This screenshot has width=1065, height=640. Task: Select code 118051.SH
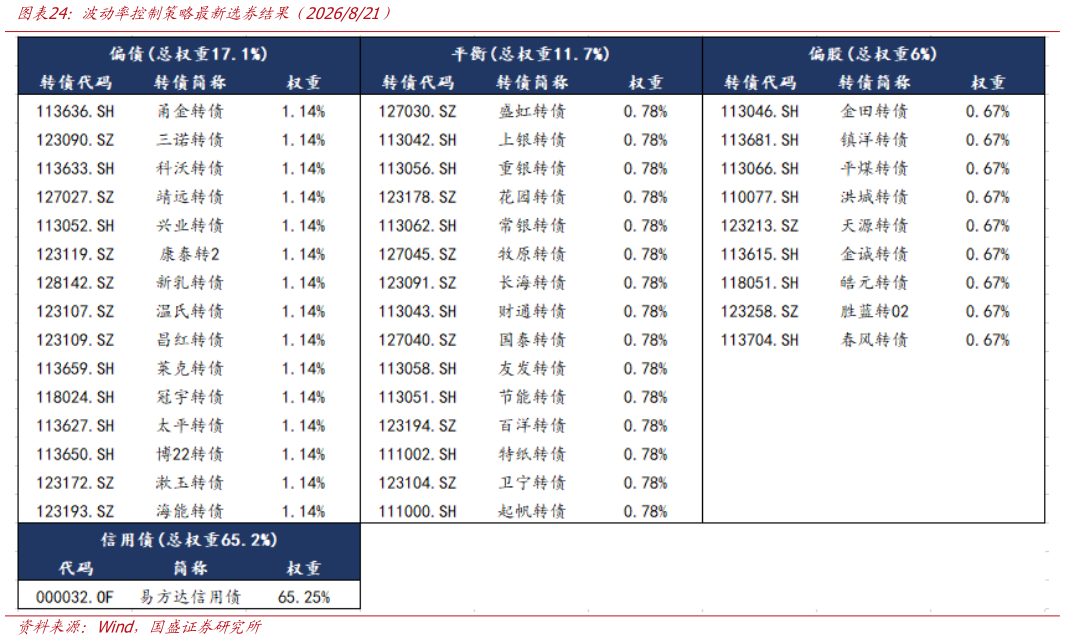[760, 283]
